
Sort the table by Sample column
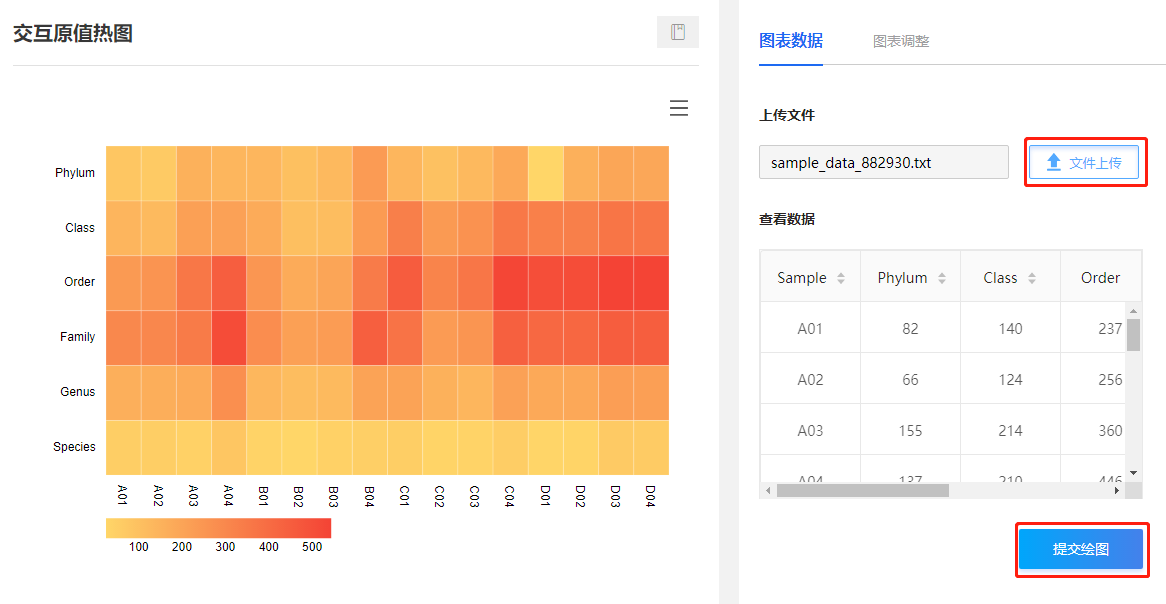click(x=840, y=278)
